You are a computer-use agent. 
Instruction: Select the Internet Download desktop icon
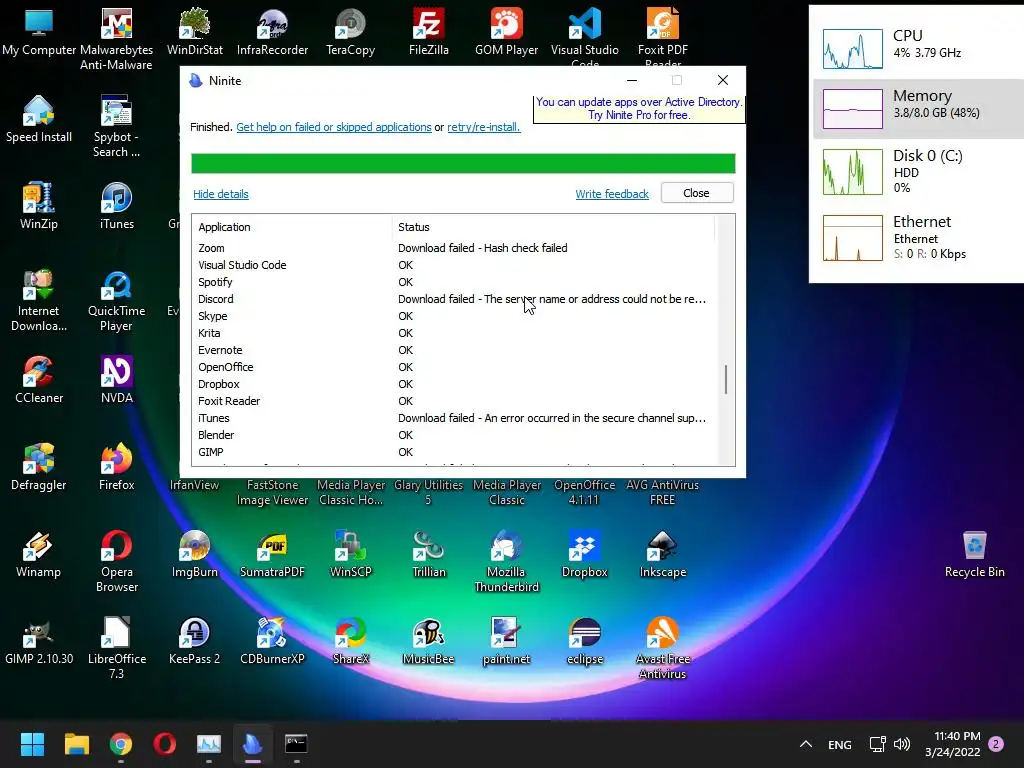39,300
